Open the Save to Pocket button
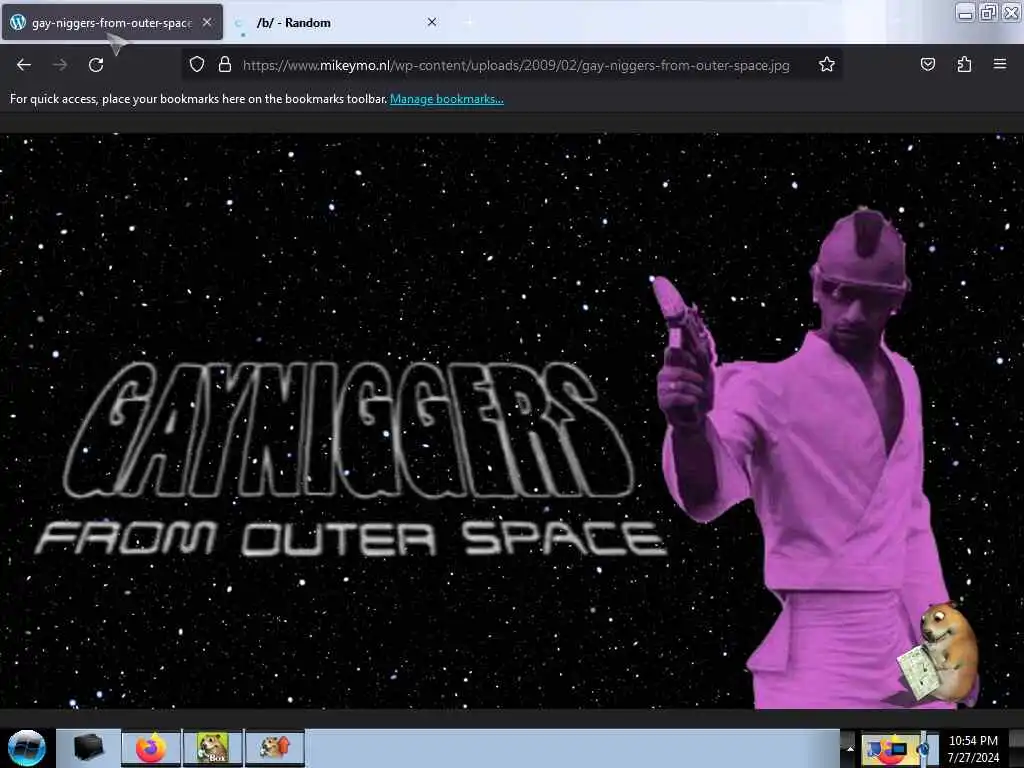The image size is (1024, 768). coord(927,64)
